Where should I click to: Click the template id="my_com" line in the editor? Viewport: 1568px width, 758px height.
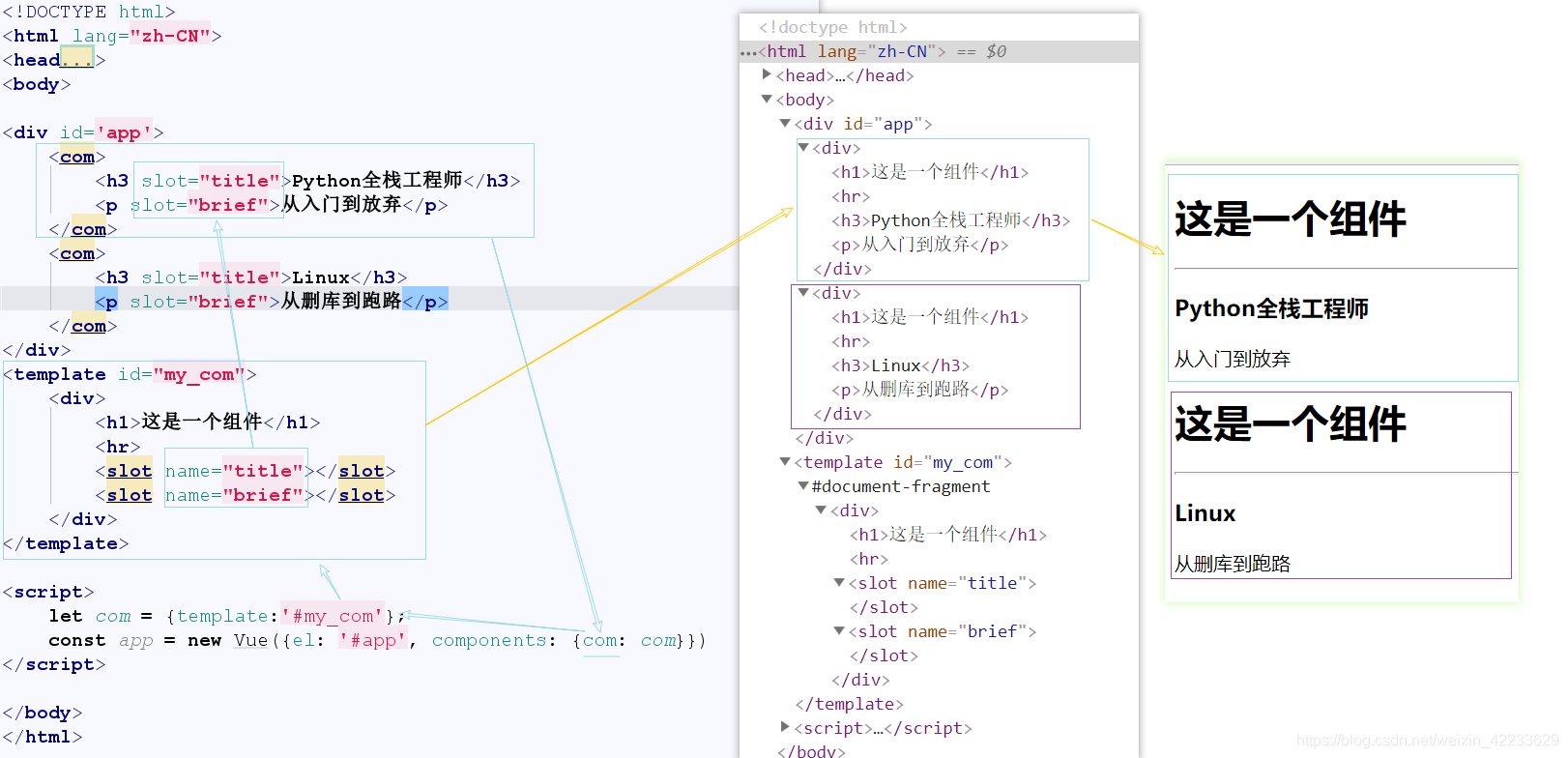coord(130,374)
